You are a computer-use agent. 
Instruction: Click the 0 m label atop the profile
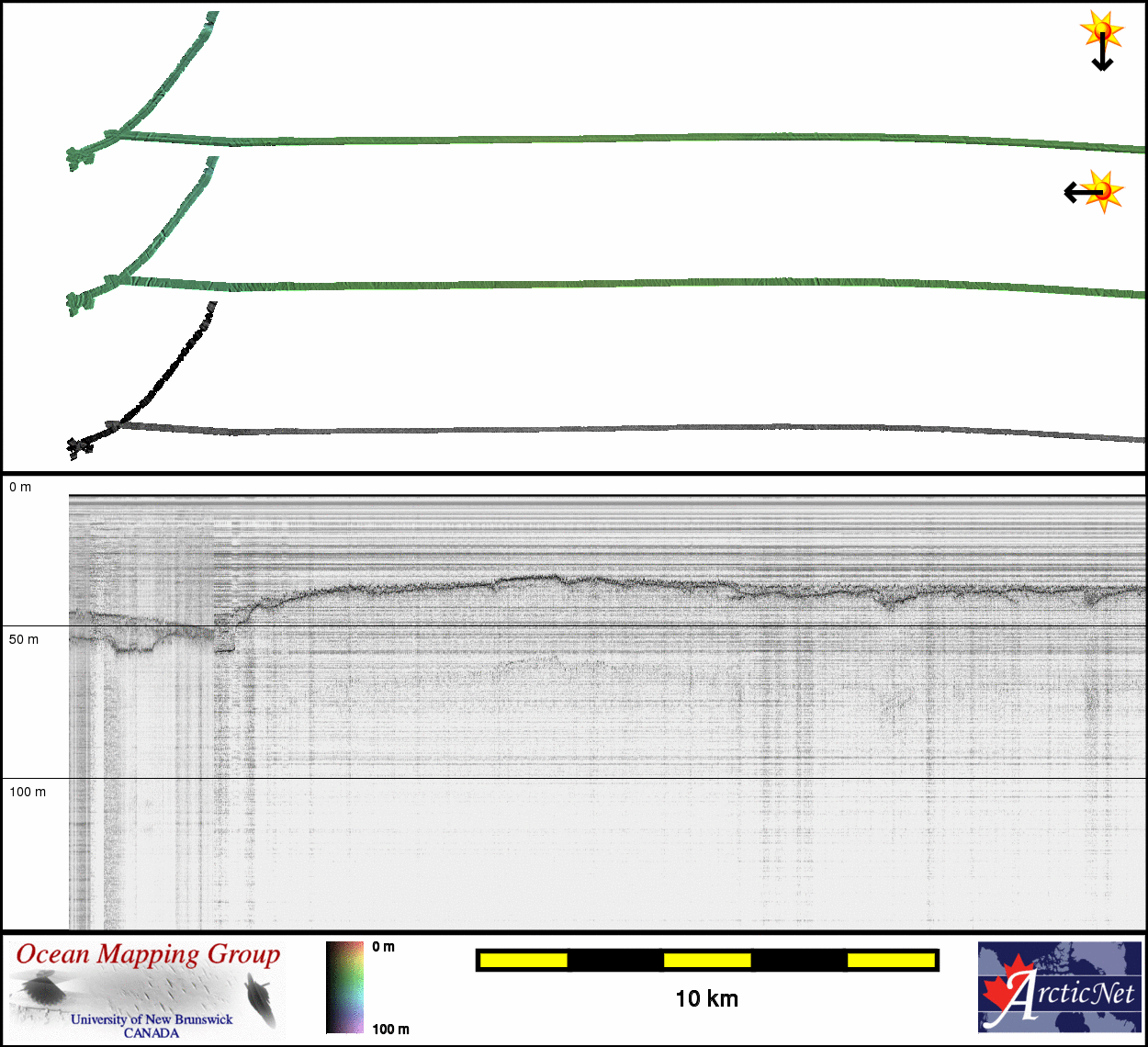click(x=20, y=487)
